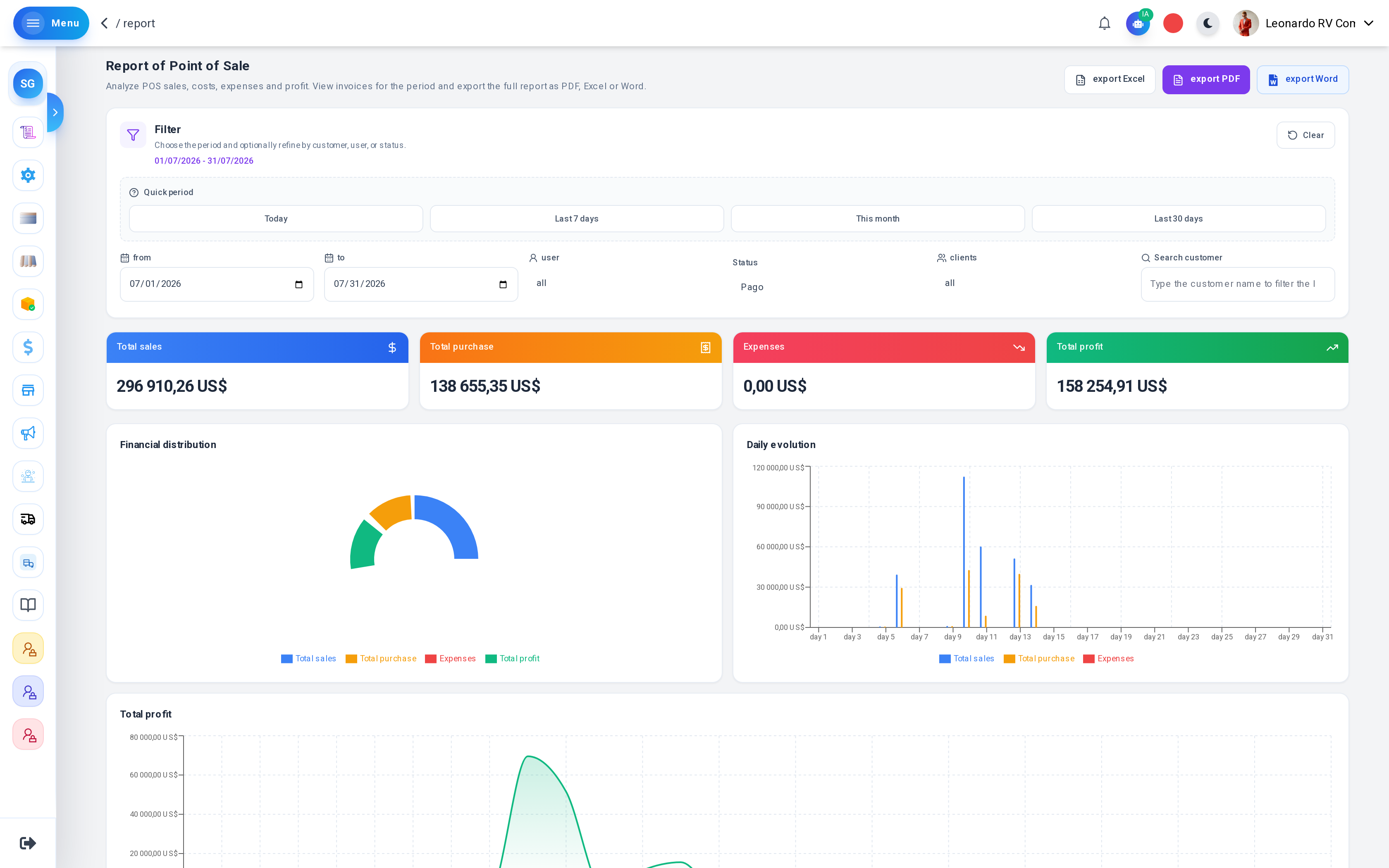Open the yellow user lock sidebar icon
The height and width of the screenshot is (868, 1389).
point(28,648)
